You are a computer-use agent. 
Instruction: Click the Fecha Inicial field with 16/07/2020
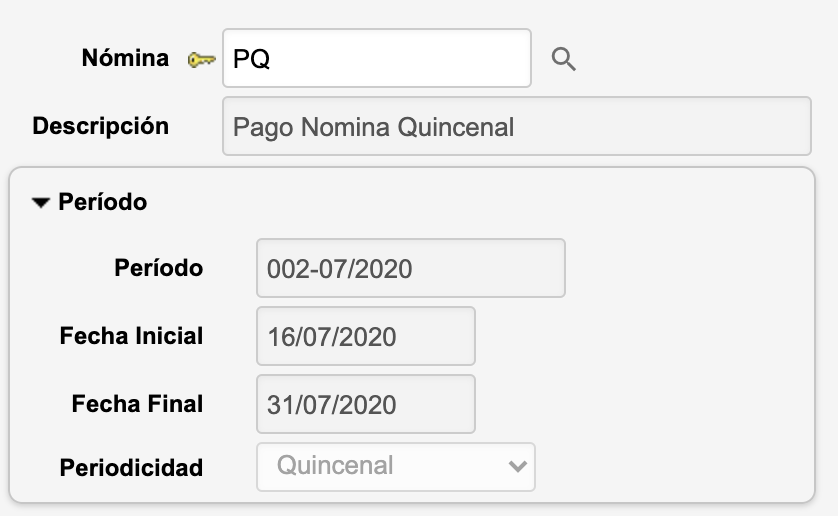tap(365, 336)
